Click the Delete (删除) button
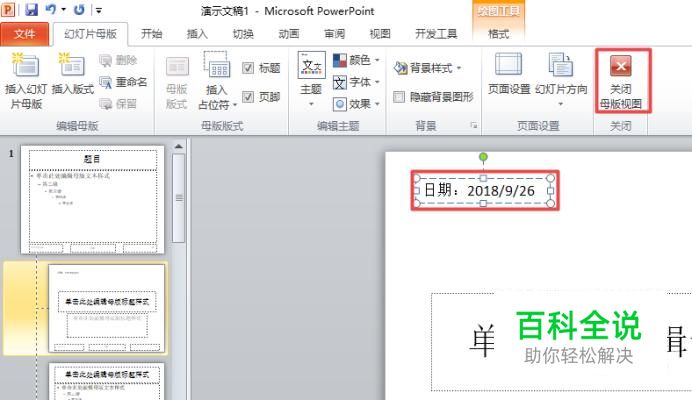 (118, 60)
